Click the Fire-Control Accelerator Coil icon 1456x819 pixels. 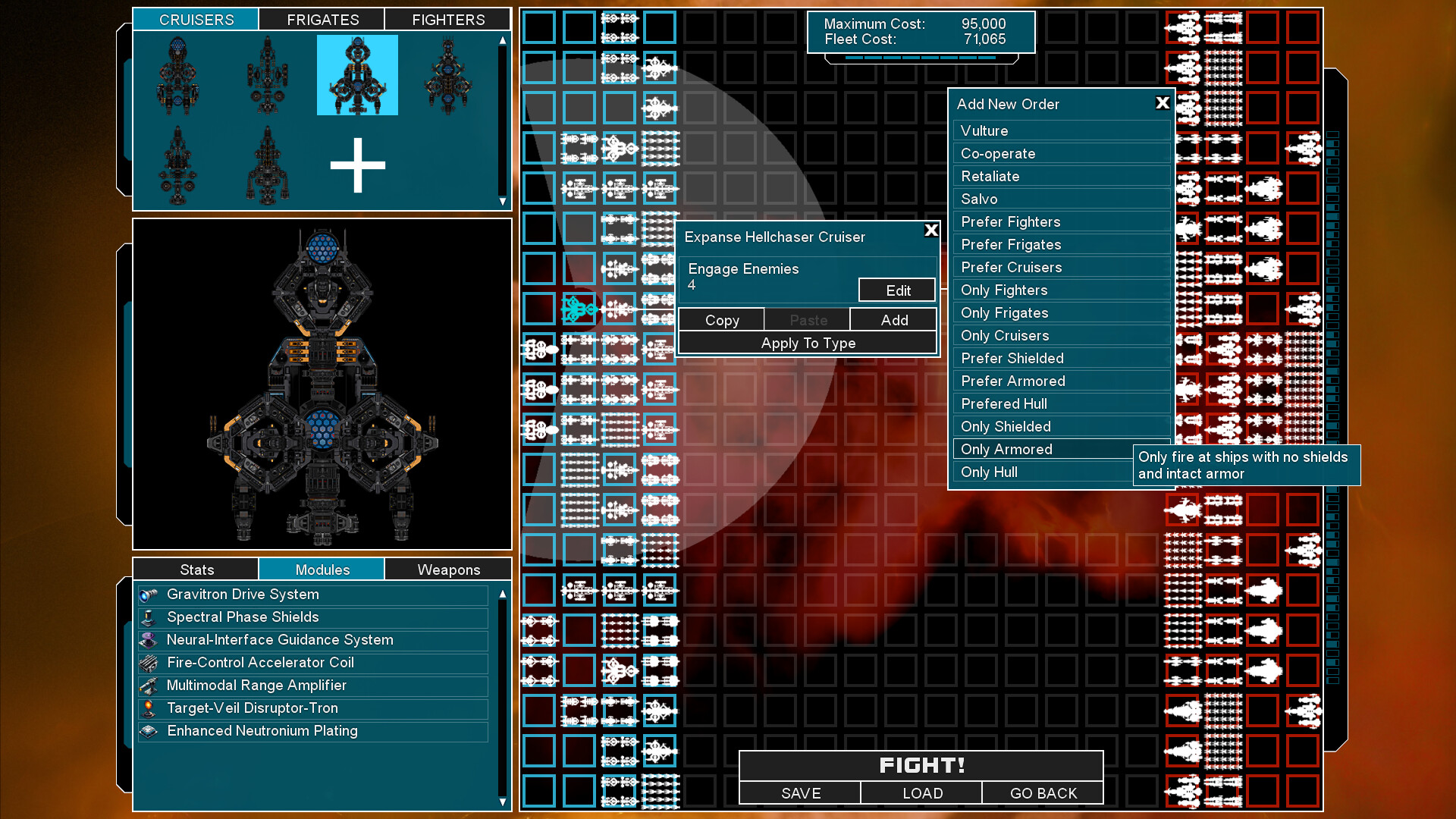149,663
